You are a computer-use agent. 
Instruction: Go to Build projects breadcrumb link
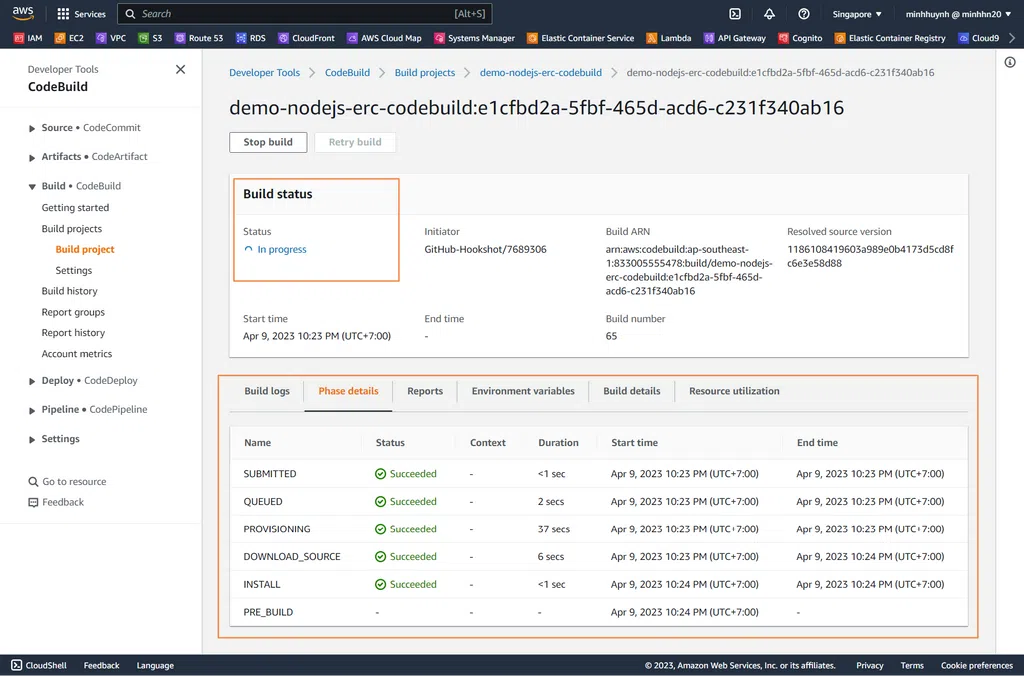pyautogui.click(x=424, y=72)
